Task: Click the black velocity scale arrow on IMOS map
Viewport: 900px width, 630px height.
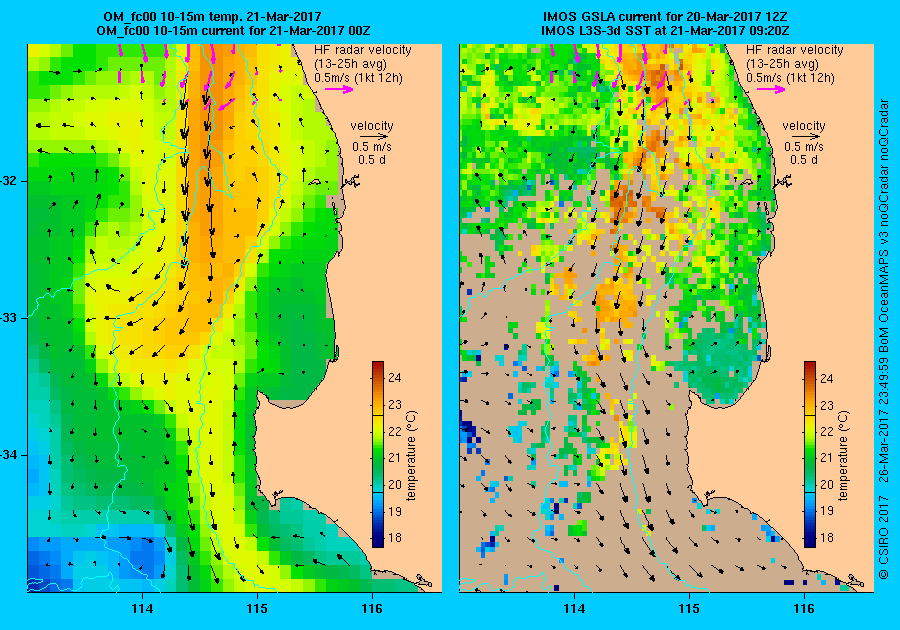Action: (806, 137)
